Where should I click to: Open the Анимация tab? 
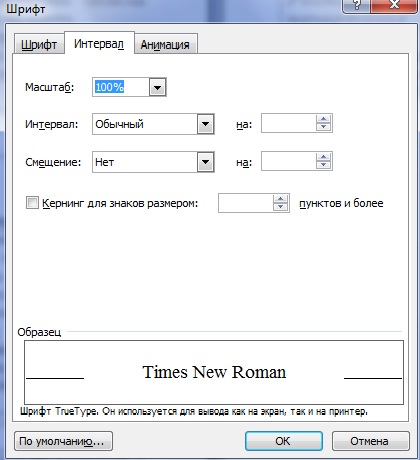165,44
